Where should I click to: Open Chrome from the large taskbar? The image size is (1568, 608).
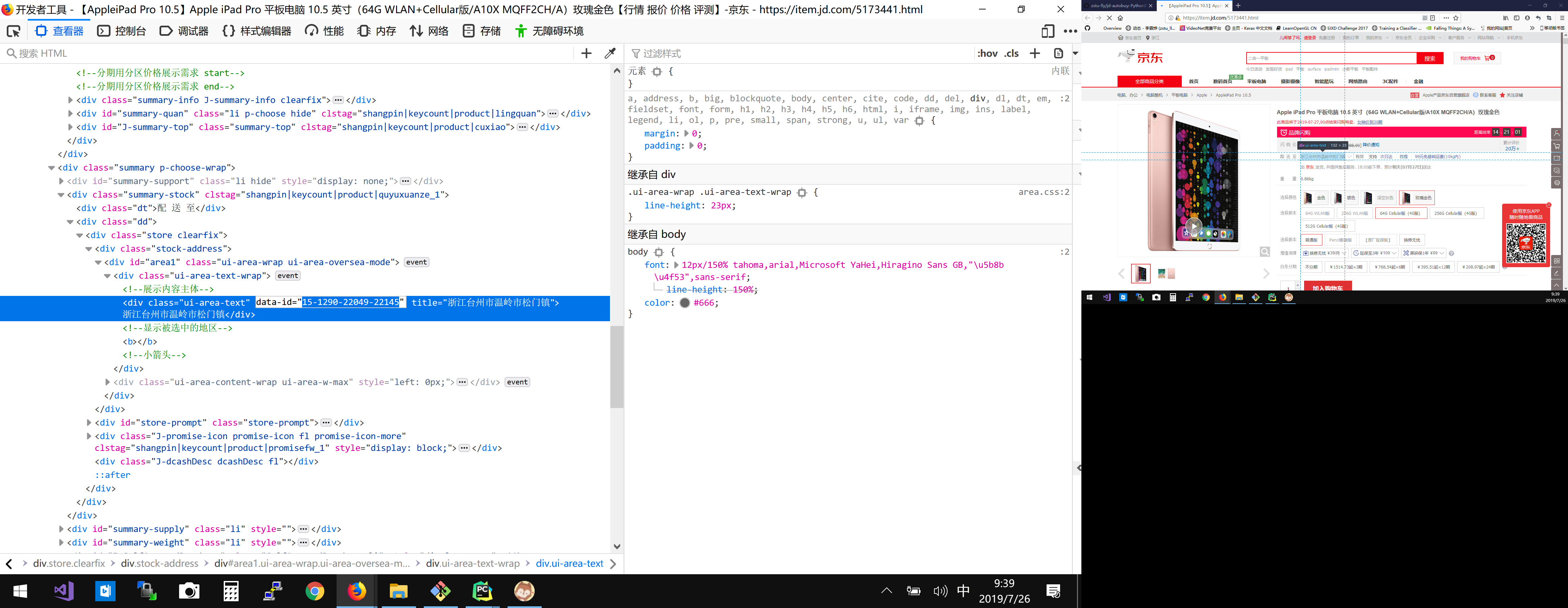[x=315, y=591]
